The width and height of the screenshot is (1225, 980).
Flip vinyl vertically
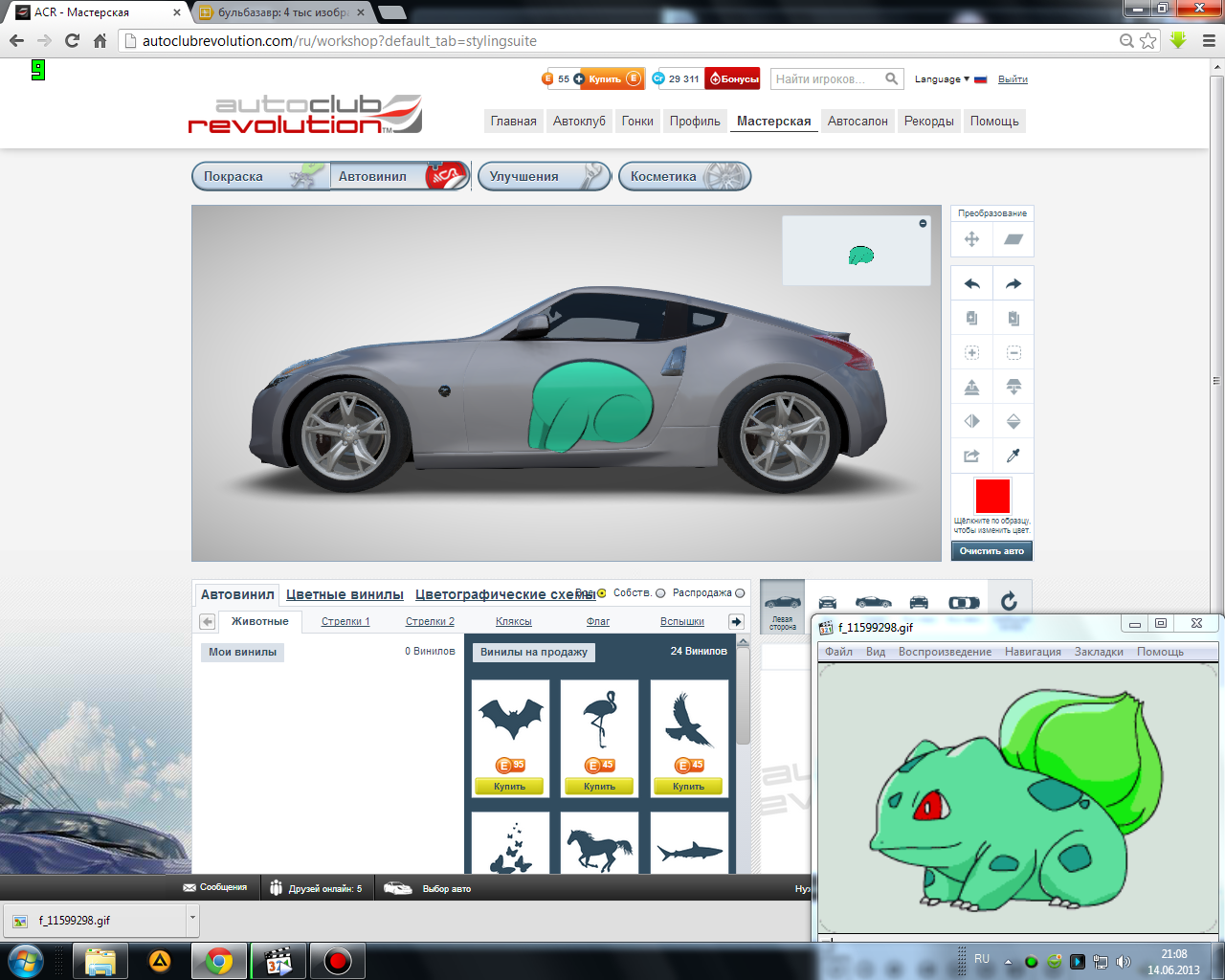(1013, 422)
